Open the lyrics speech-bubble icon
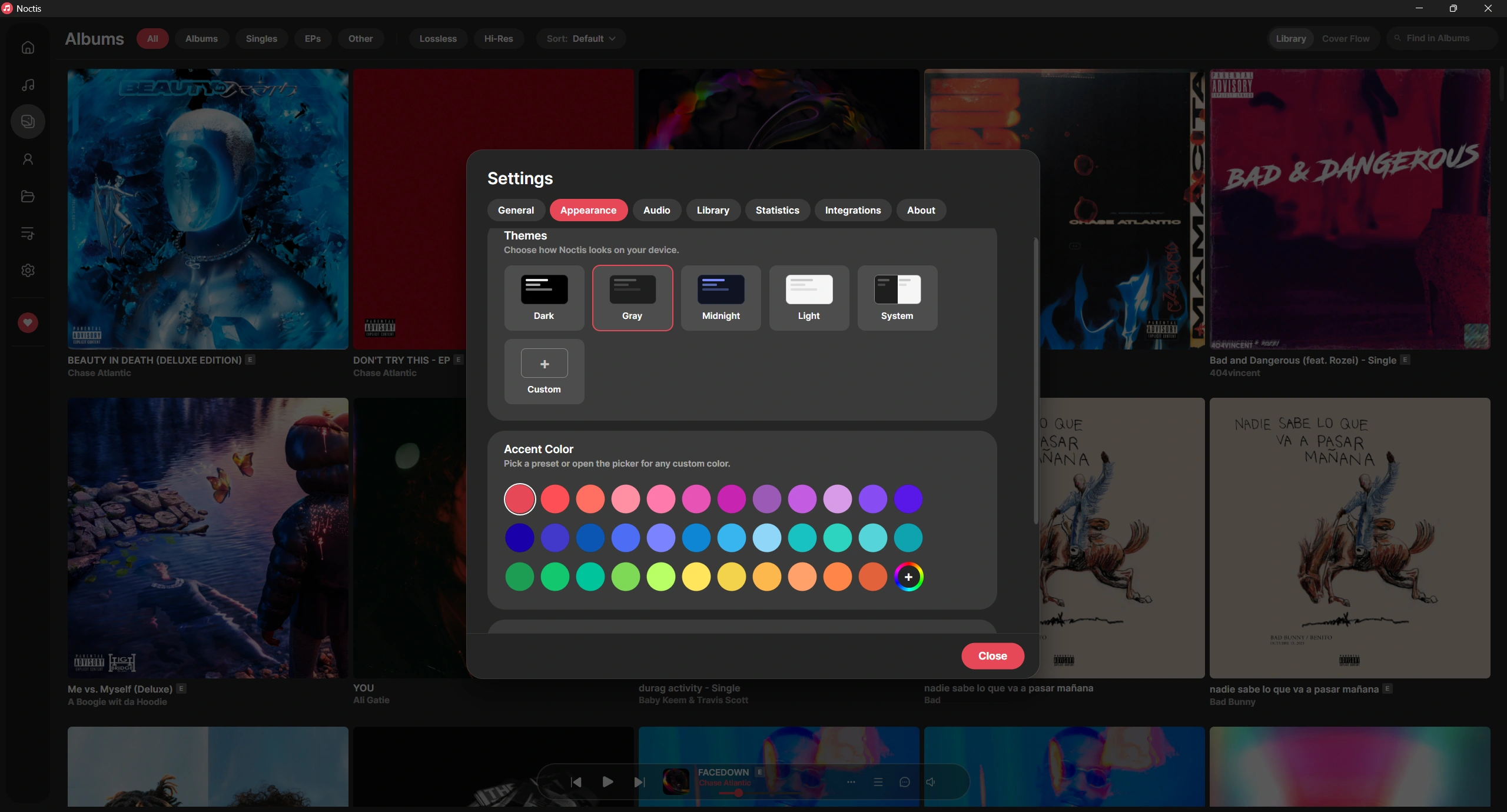 (905, 782)
